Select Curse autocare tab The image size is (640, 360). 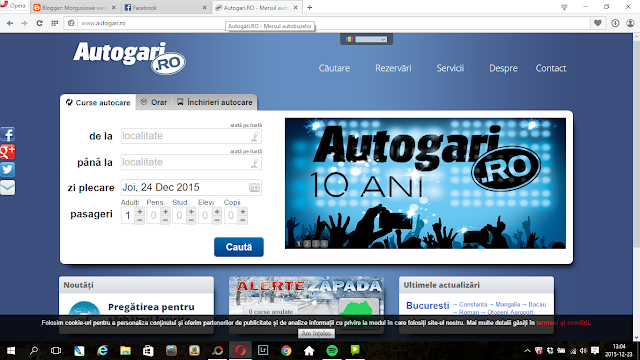(98, 102)
